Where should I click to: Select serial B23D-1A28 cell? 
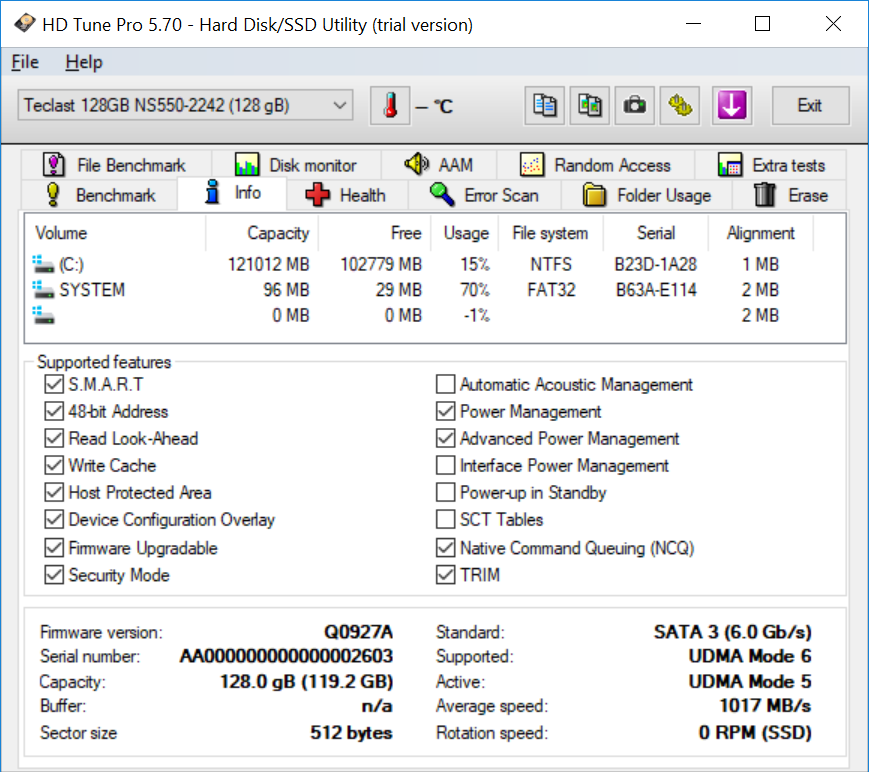pyautogui.click(x=656, y=264)
